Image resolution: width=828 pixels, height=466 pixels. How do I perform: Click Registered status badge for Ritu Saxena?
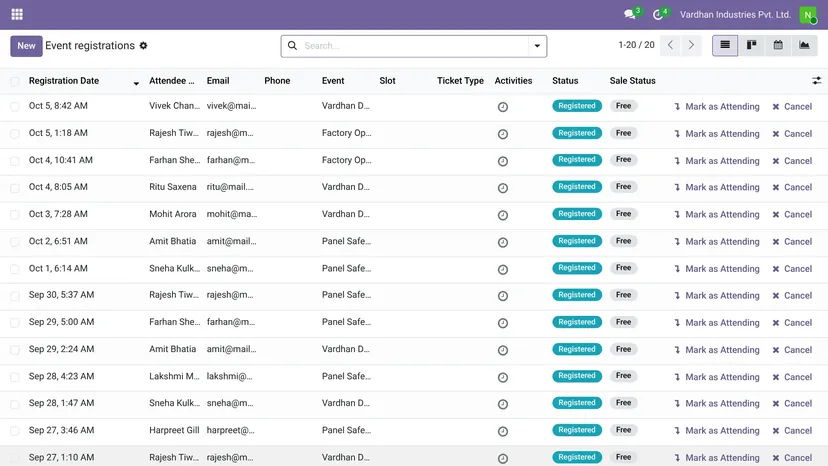point(577,187)
